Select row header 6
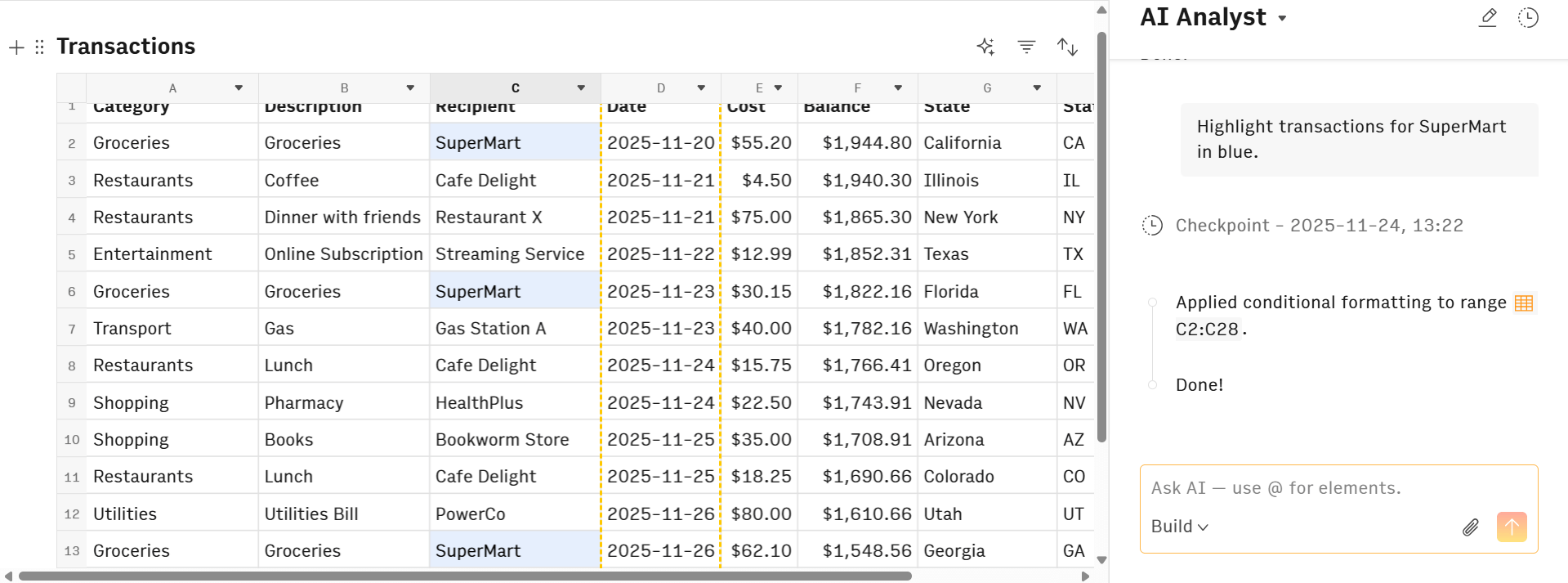This screenshot has height=583, width=1568. click(x=71, y=291)
